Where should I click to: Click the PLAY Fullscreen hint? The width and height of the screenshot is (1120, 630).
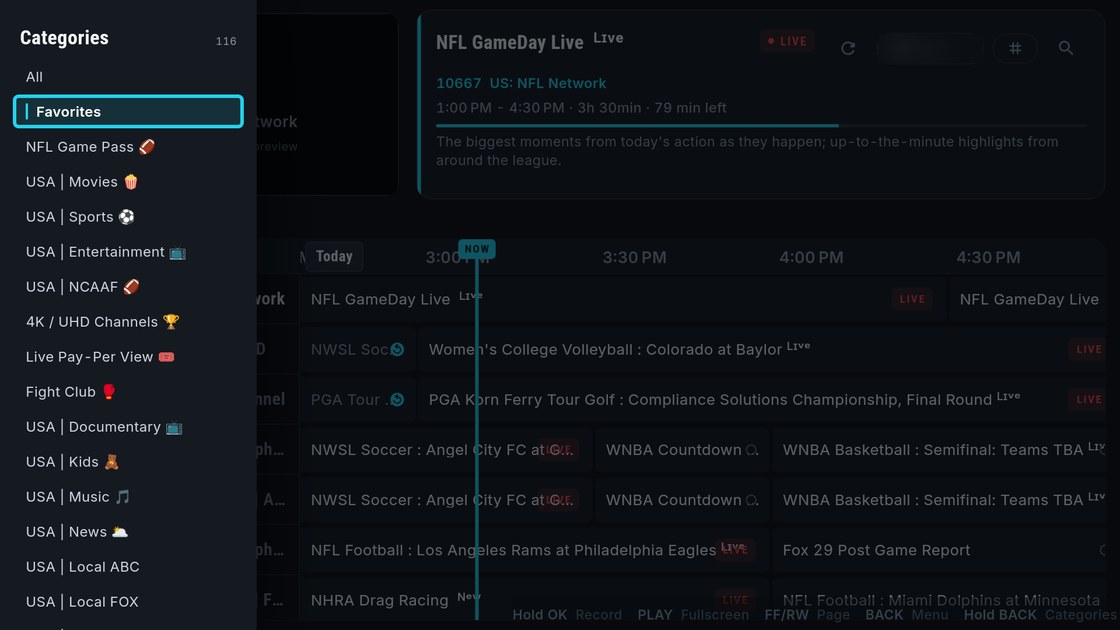tap(693, 615)
